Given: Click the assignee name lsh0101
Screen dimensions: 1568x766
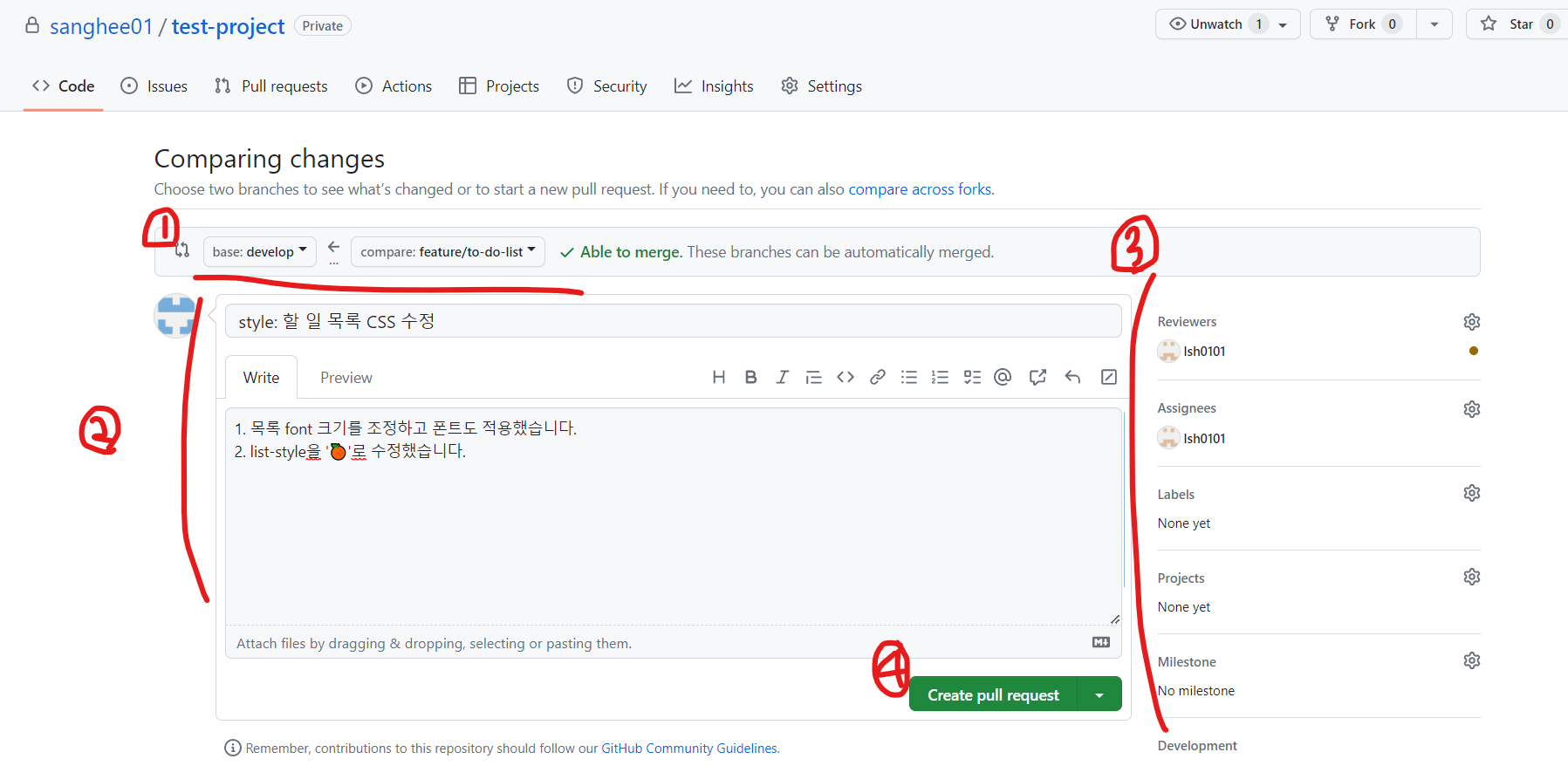Looking at the screenshot, I should 1204,438.
